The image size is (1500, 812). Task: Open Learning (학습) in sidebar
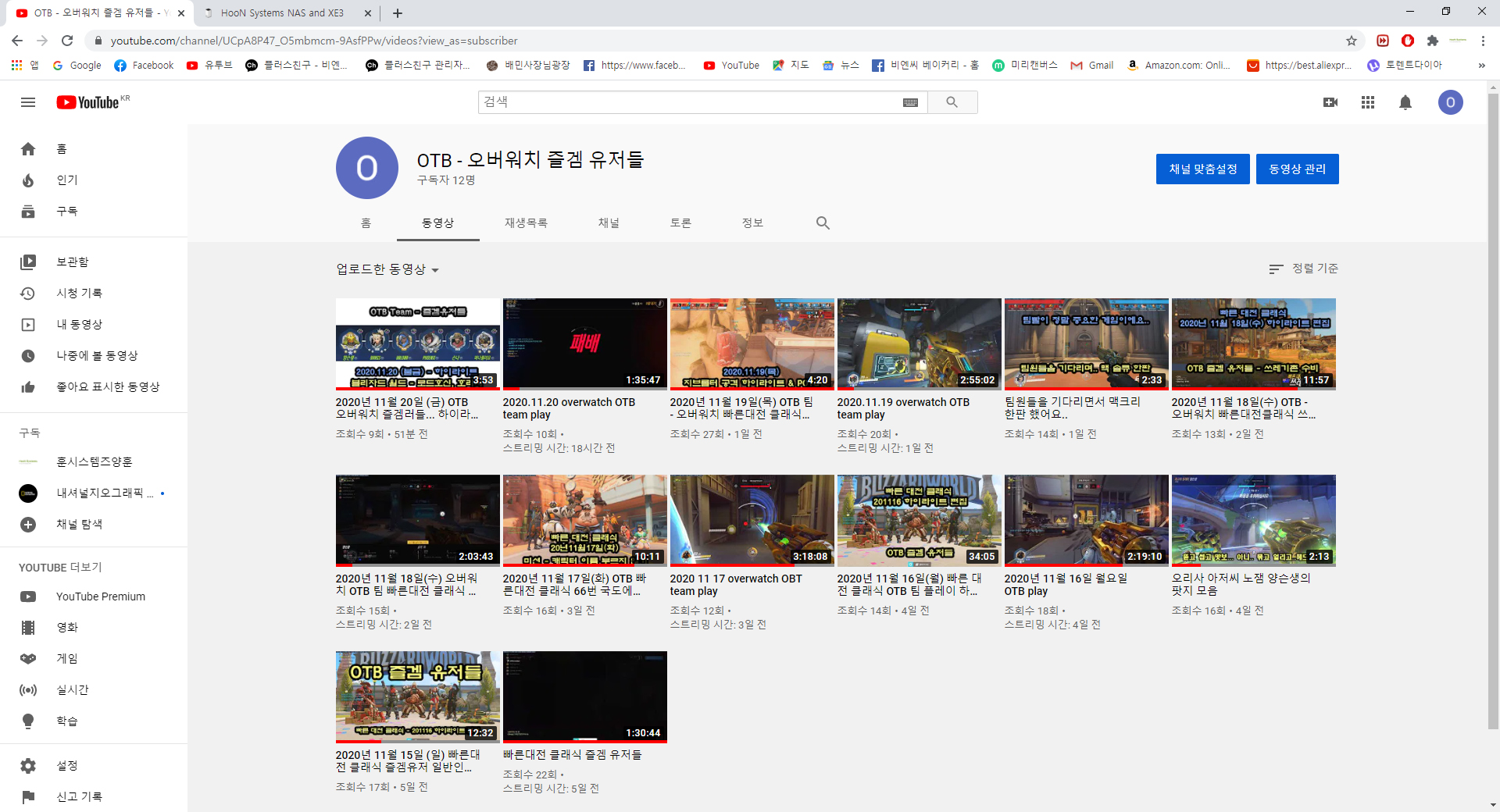point(94,721)
